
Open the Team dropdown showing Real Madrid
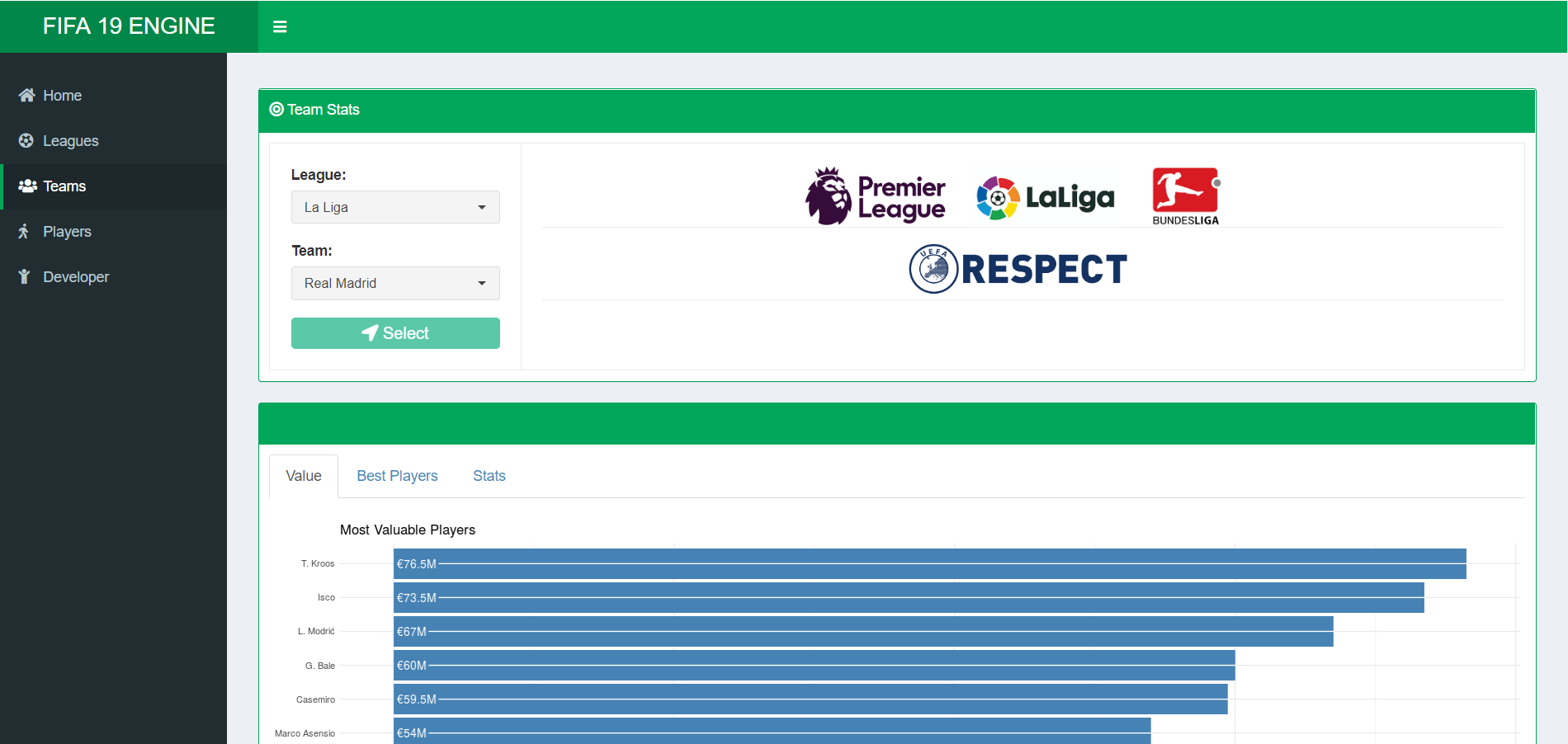(395, 283)
